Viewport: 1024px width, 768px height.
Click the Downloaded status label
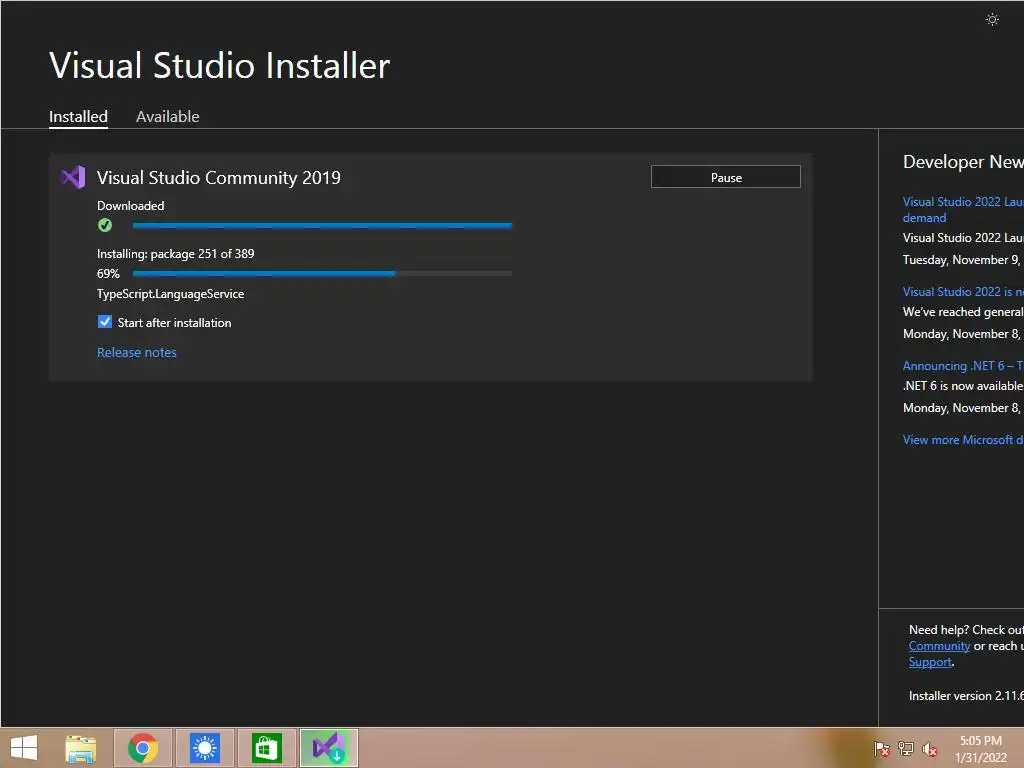point(131,206)
